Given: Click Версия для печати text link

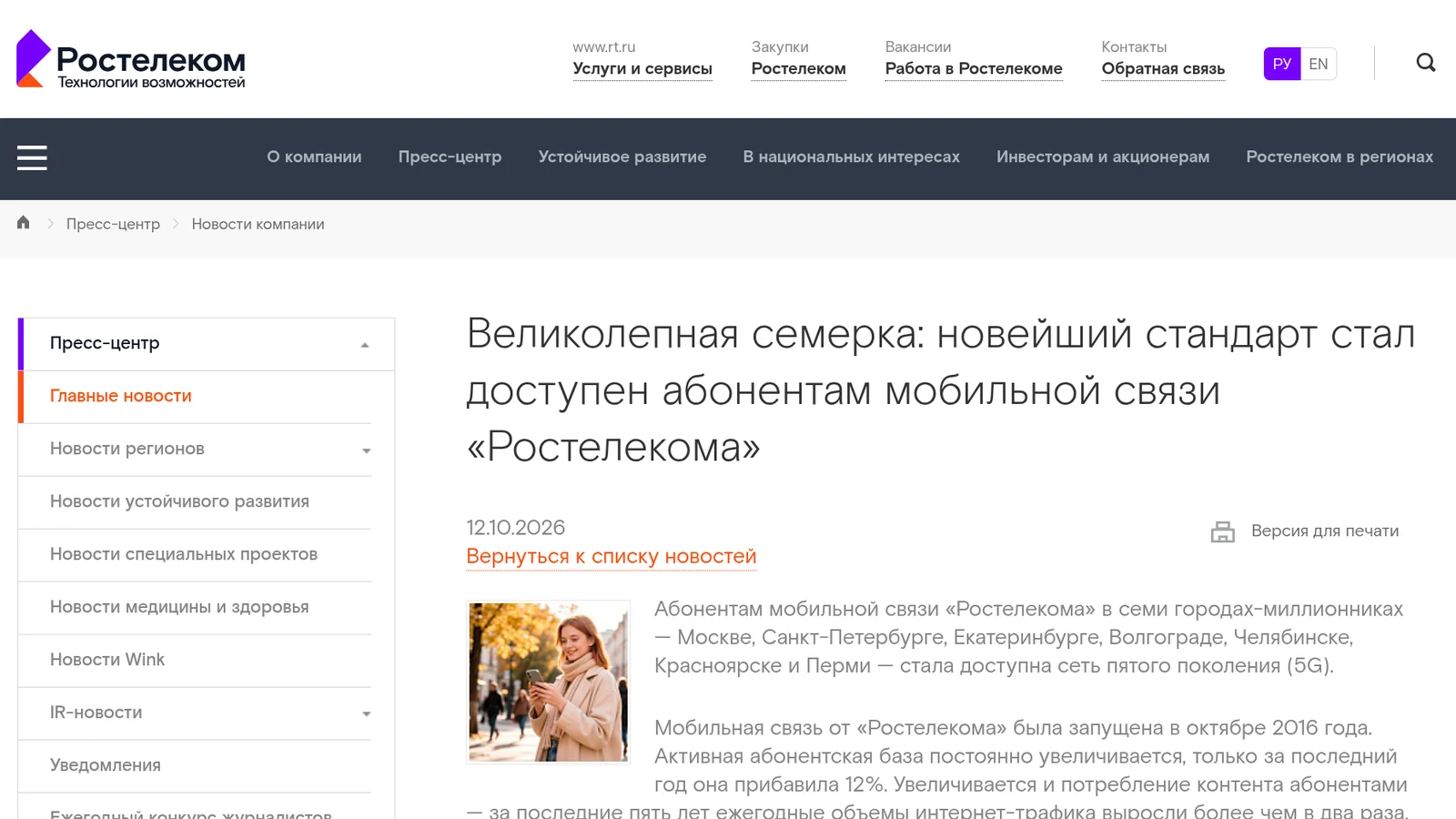Looking at the screenshot, I should pyautogui.click(x=1325, y=531).
